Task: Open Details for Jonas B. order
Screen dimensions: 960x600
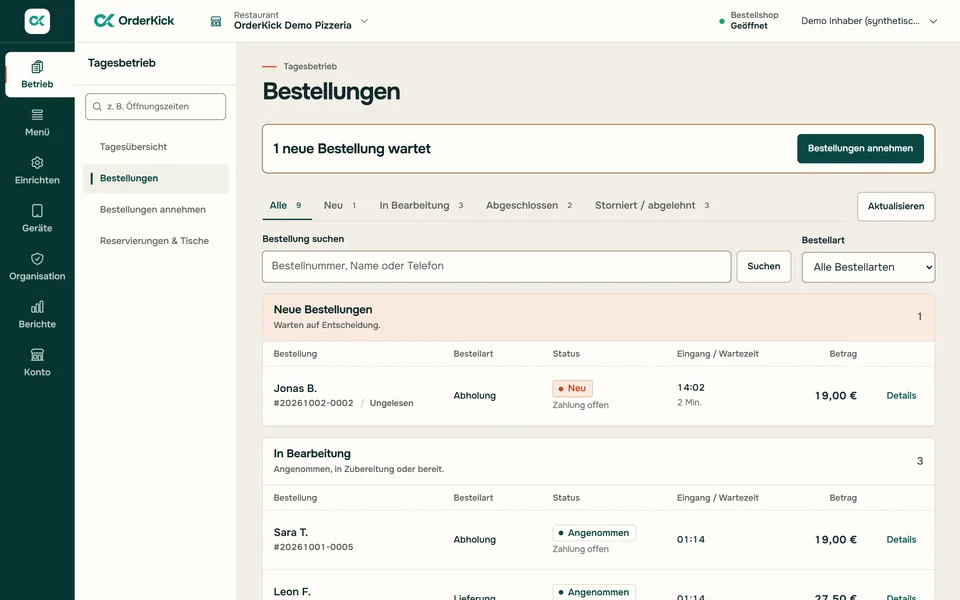Action: [x=901, y=396]
